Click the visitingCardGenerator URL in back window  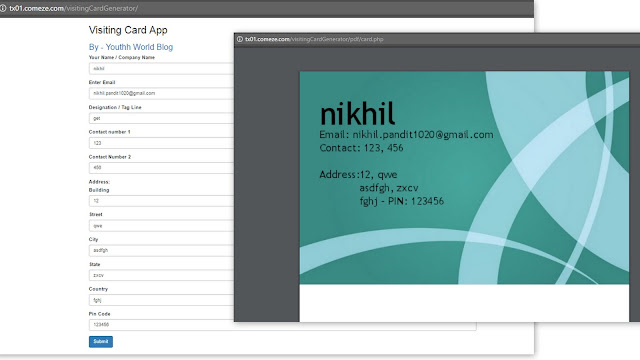click(74, 8)
